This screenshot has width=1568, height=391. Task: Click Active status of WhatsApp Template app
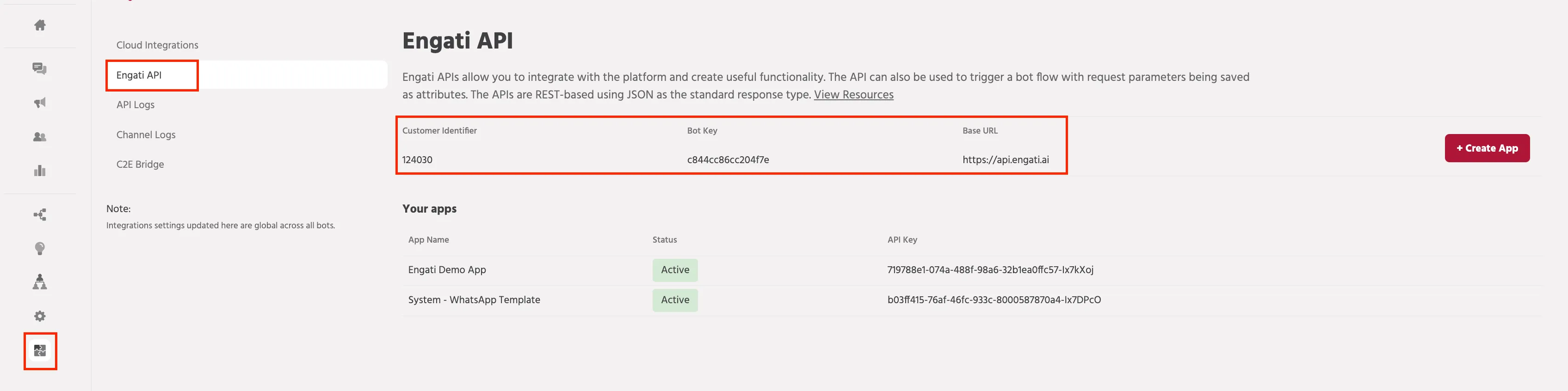click(675, 300)
